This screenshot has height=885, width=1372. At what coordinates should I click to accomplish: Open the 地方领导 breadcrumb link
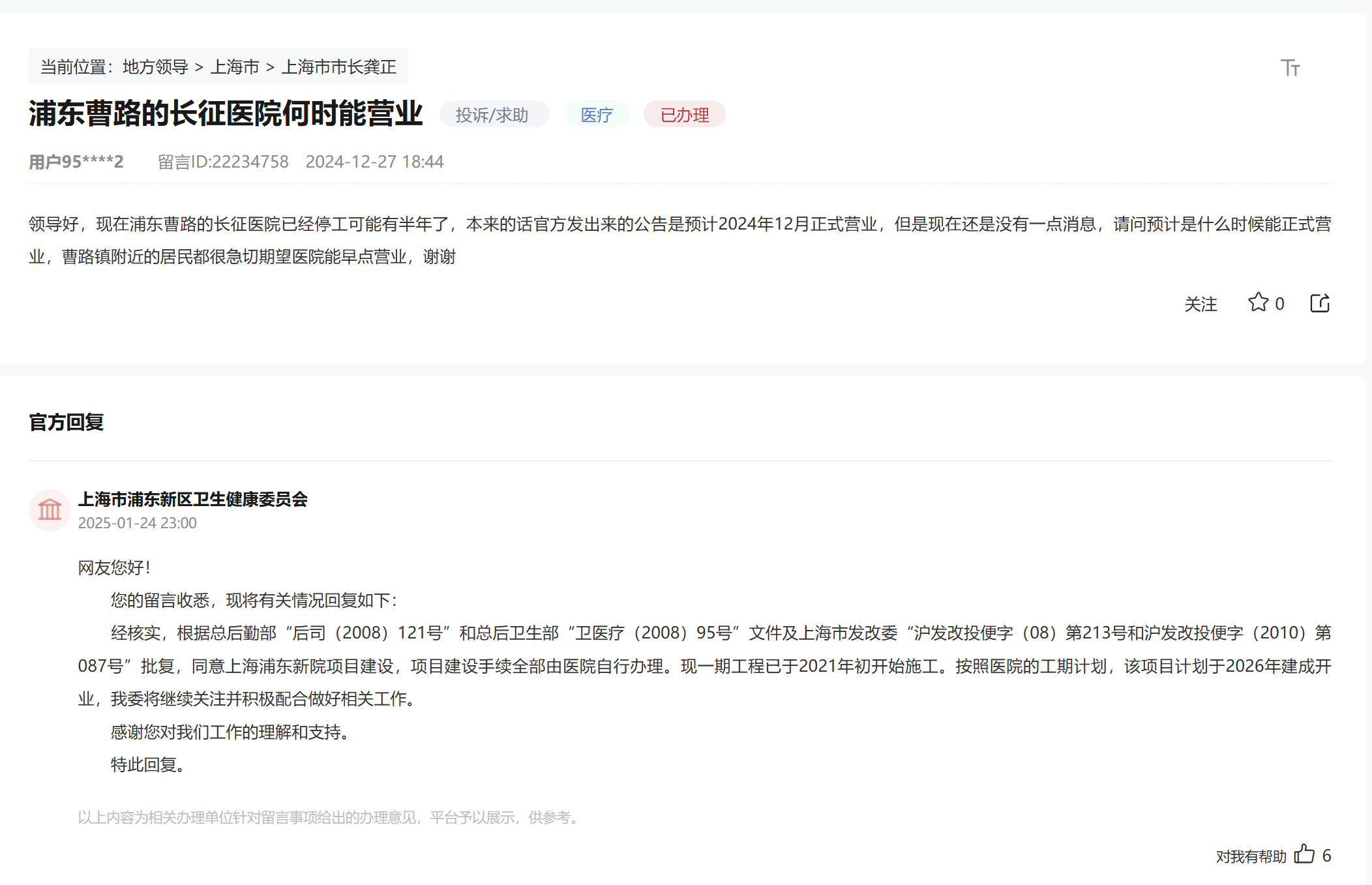click(x=155, y=66)
